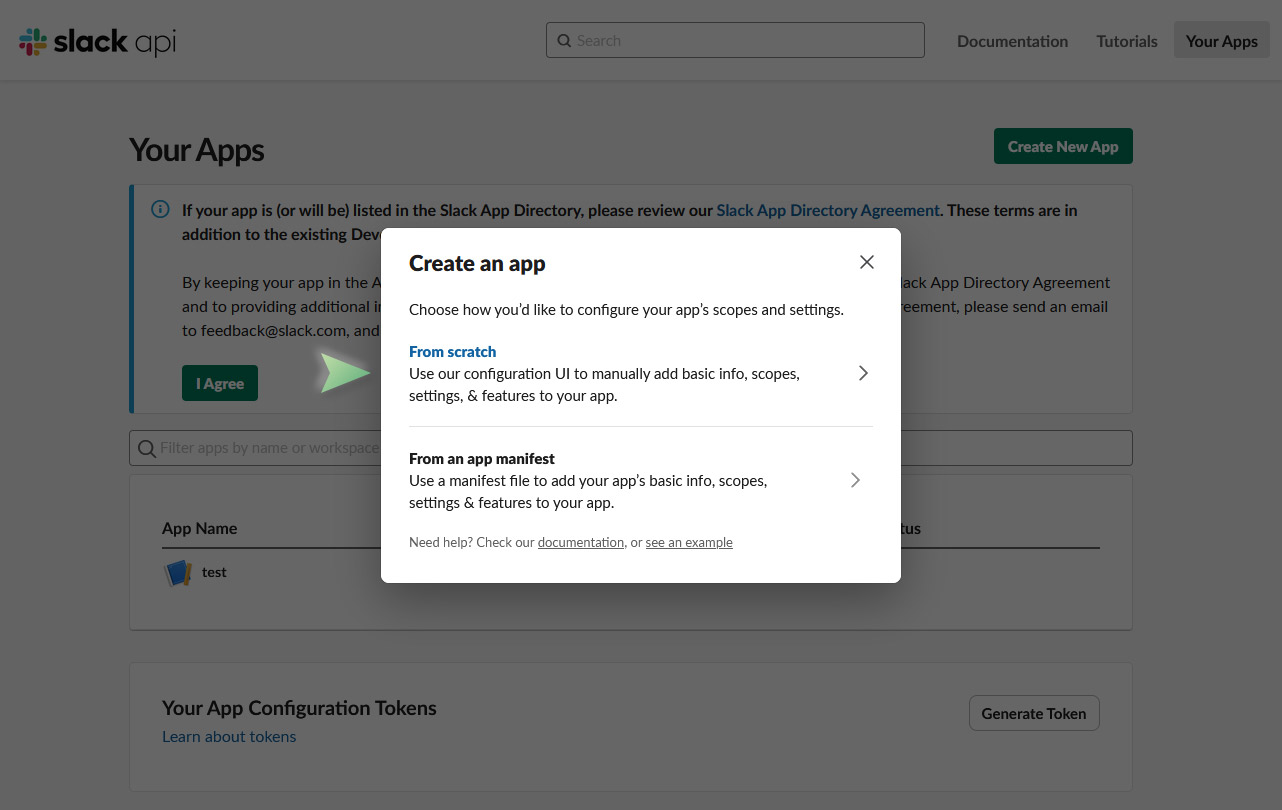Image resolution: width=1282 pixels, height=810 pixels.
Task: Click the test app icon
Action: tap(178, 573)
